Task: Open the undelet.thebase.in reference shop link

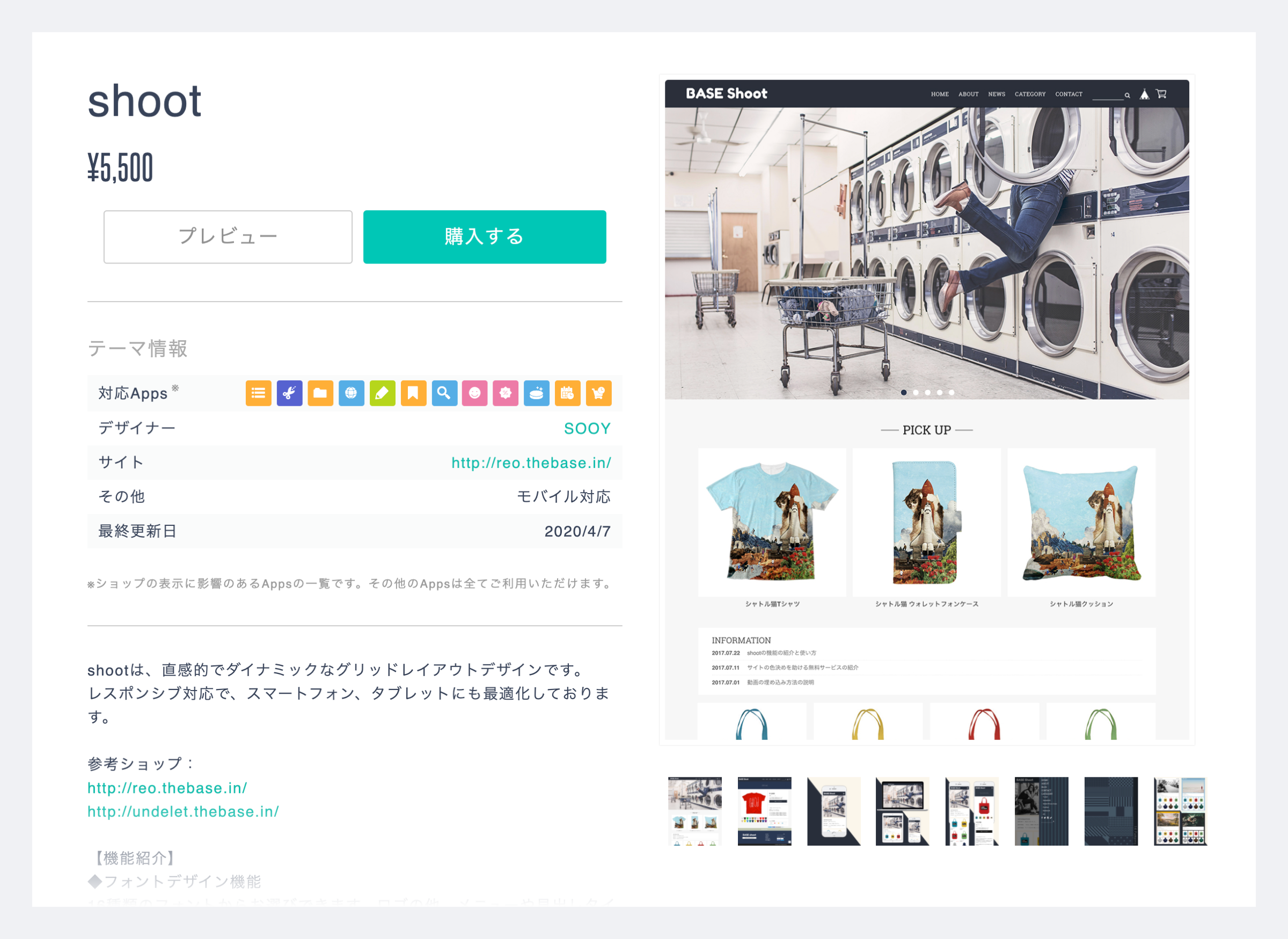Action: pos(183,811)
